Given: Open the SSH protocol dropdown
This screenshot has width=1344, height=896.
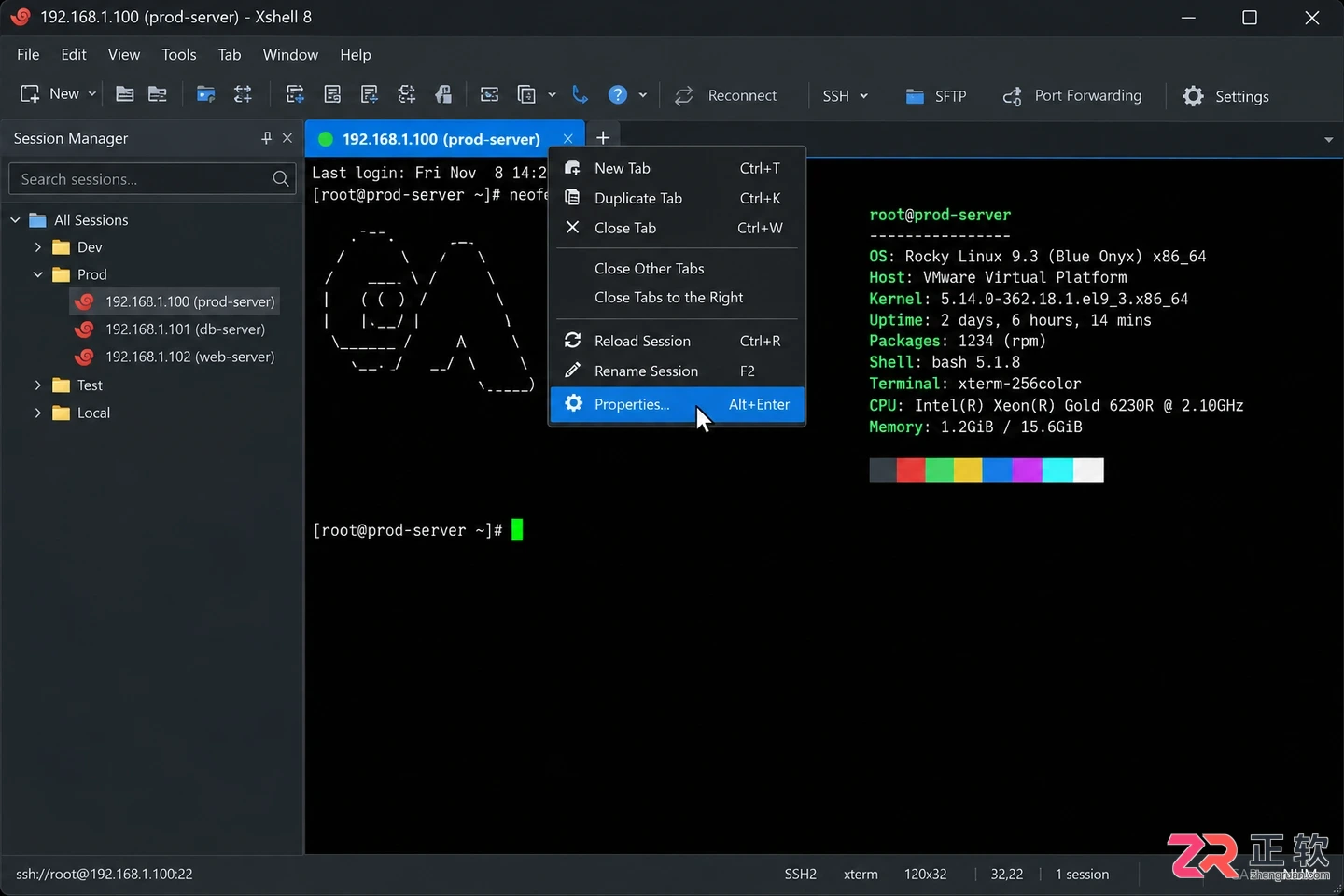Looking at the screenshot, I should (845, 96).
